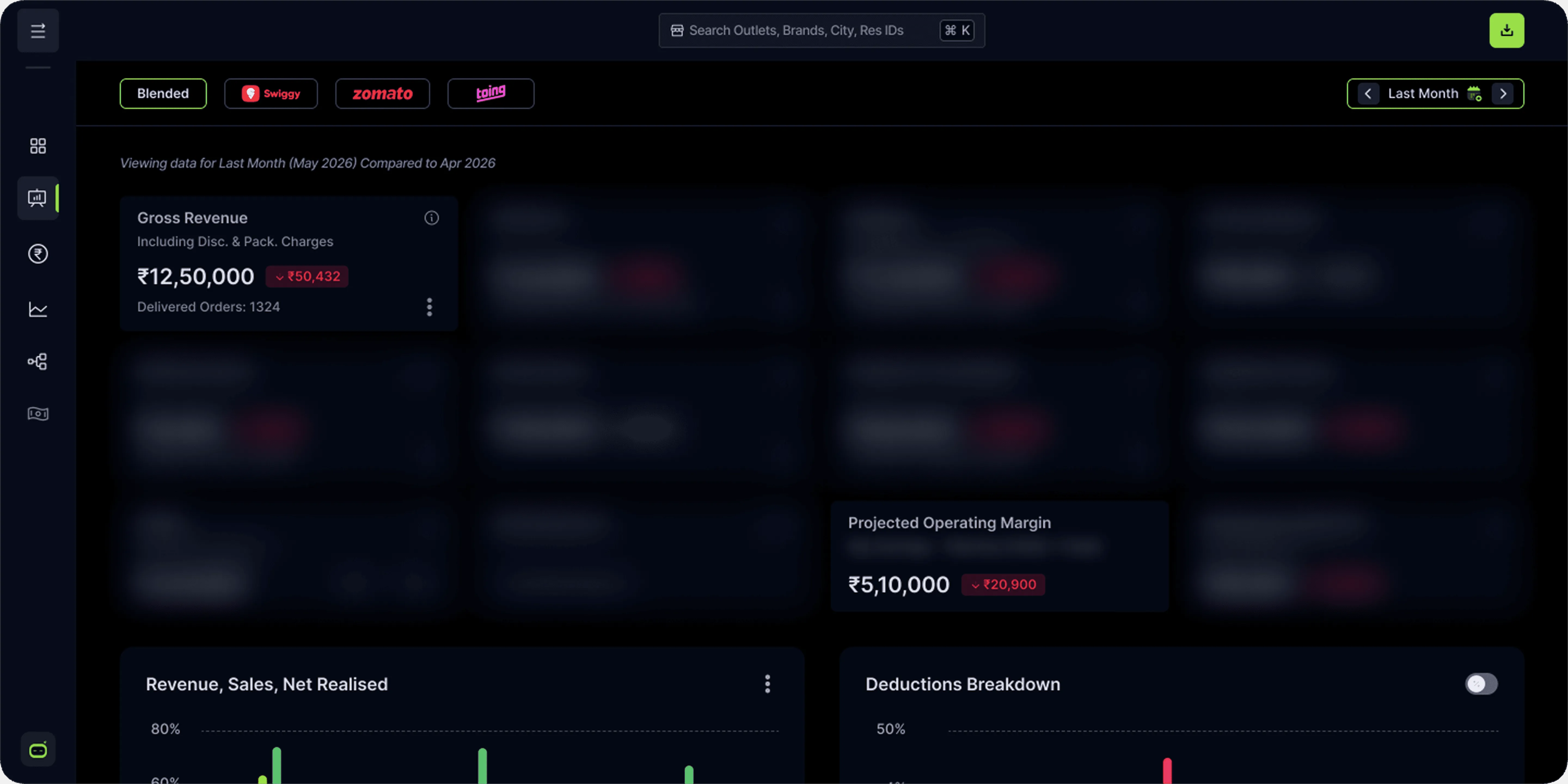Click the ₹12,50,000 gross revenue value
This screenshot has height=784, width=1568.
click(195, 276)
